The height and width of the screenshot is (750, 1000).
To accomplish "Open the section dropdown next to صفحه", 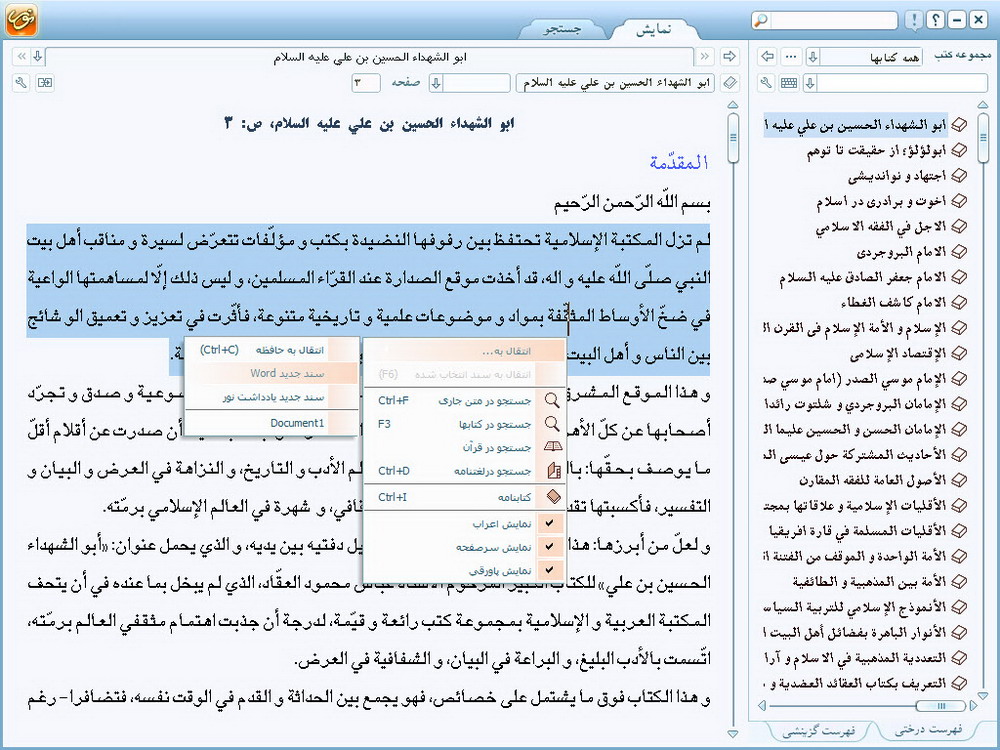I will click(436, 83).
